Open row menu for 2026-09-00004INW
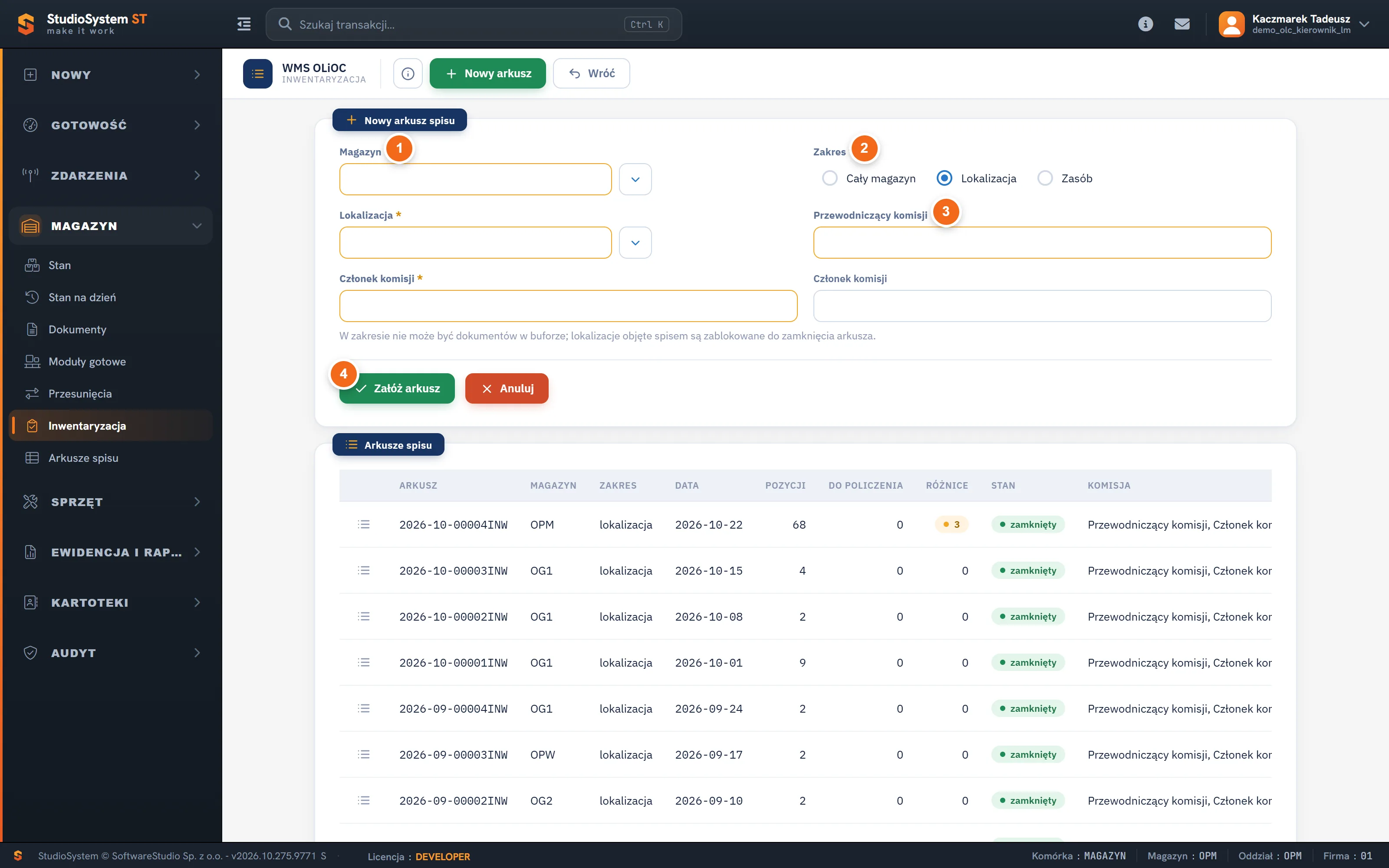This screenshot has width=1389, height=868. pyautogui.click(x=364, y=708)
